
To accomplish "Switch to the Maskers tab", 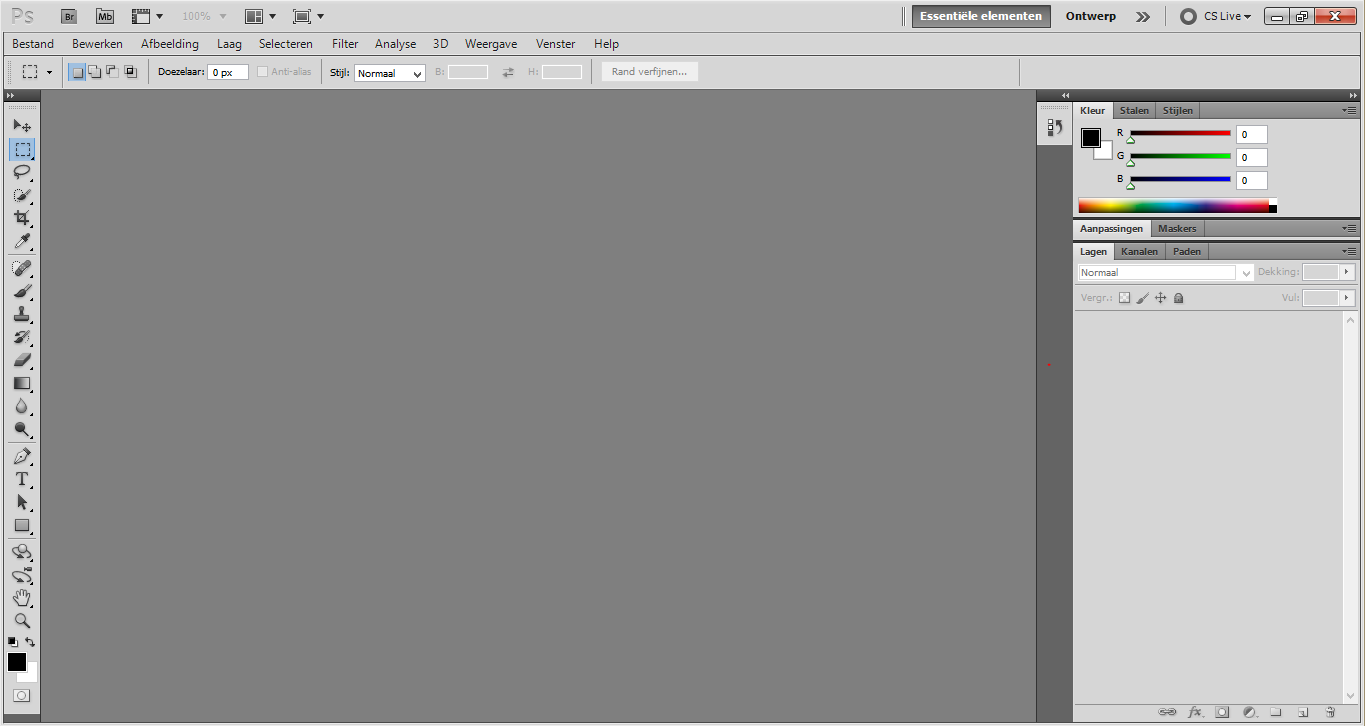I will 1177,228.
